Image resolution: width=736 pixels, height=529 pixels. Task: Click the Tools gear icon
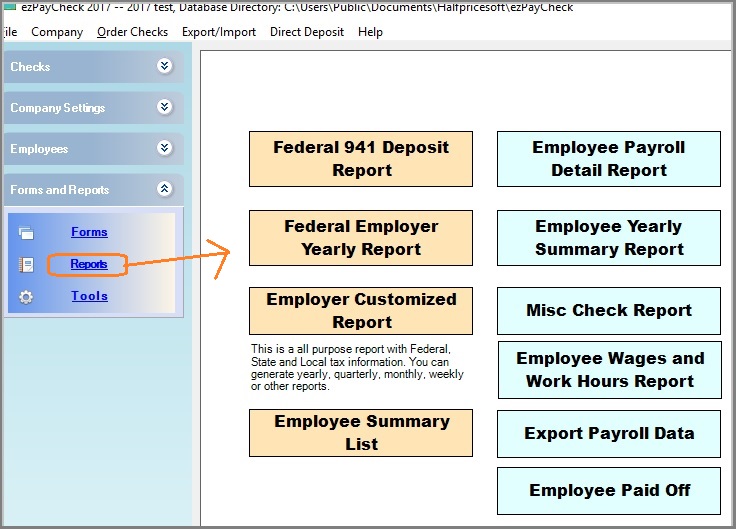(x=27, y=297)
